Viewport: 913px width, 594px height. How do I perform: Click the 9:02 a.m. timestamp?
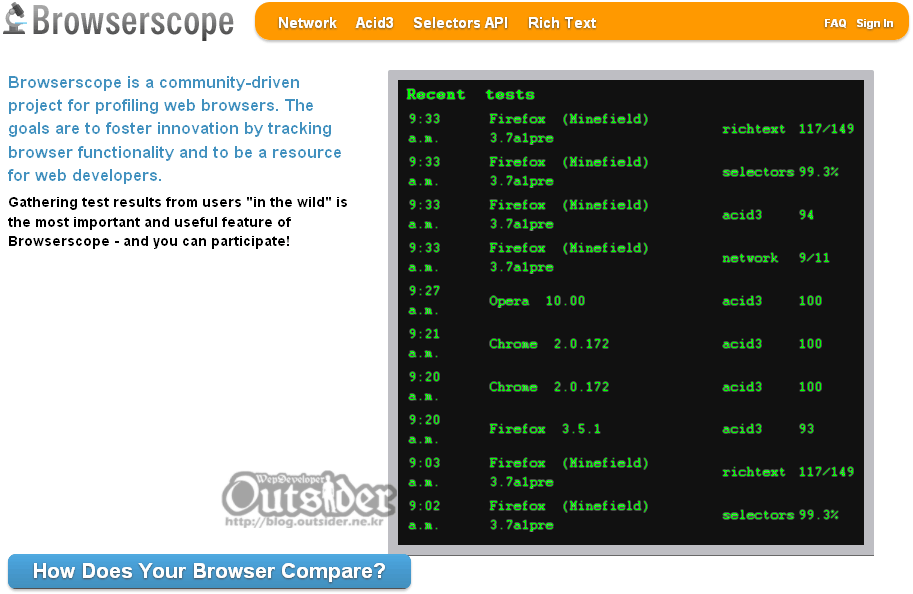pos(424,515)
